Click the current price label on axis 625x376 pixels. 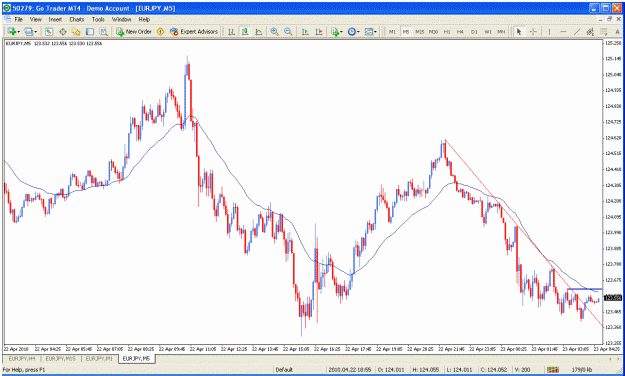pos(613,297)
